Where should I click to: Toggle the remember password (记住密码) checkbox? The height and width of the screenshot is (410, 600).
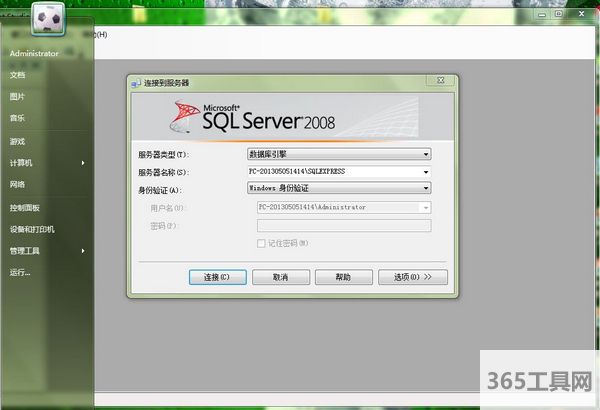point(261,243)
